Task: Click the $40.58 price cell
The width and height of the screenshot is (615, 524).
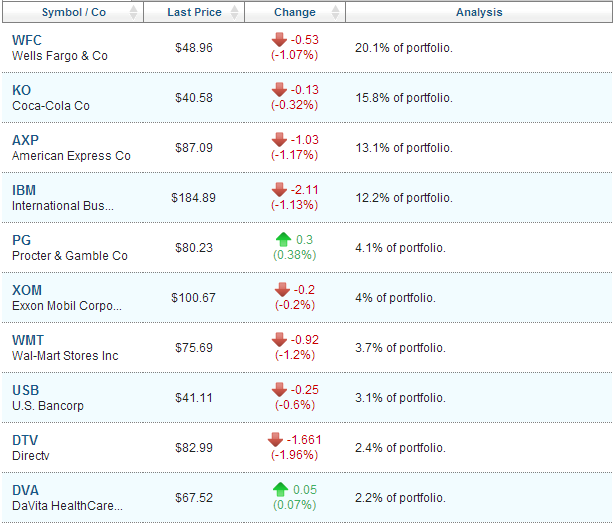Action: click(194, 98)
